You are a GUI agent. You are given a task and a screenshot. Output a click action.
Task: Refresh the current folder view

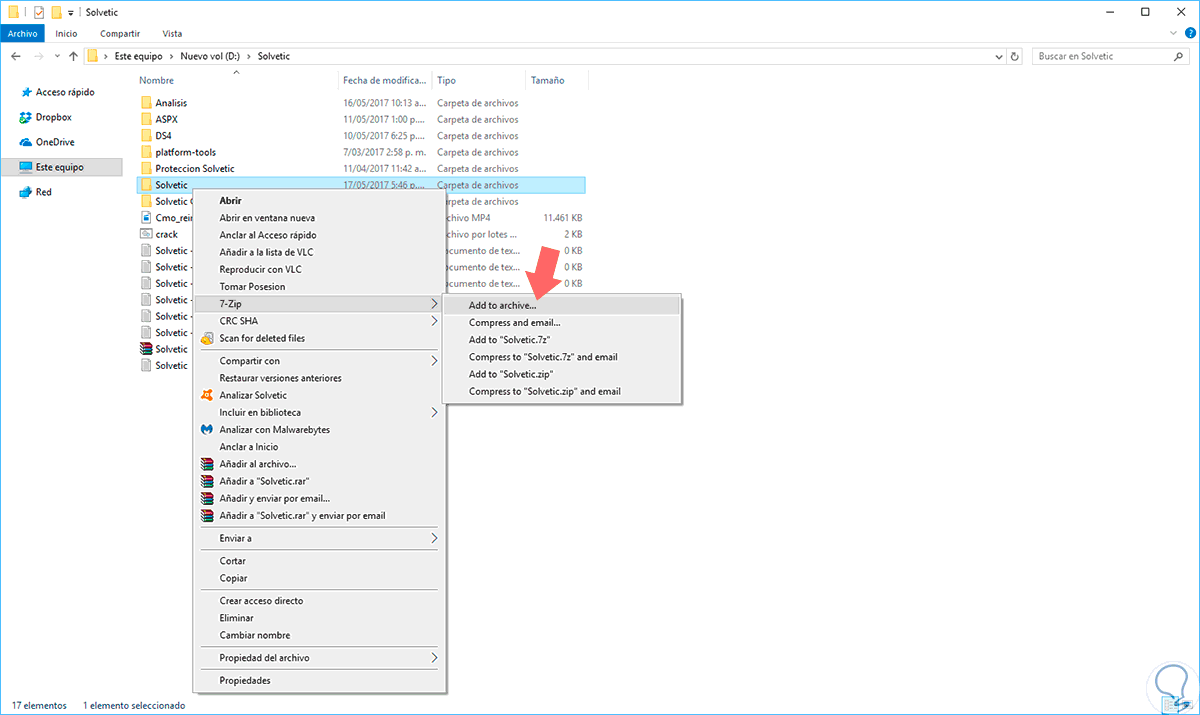point(1016,56)
